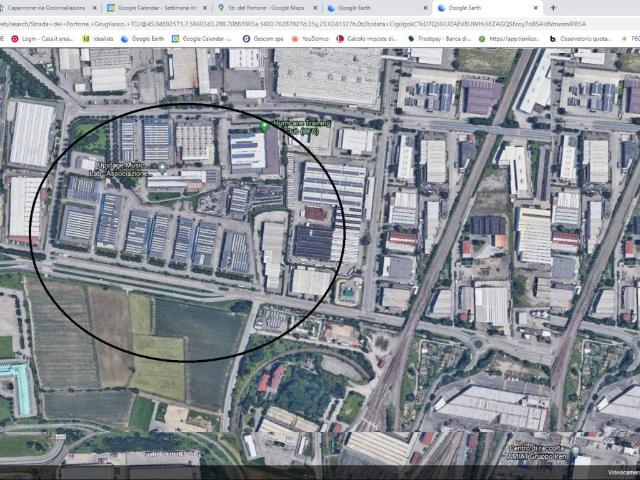640x480 pixels.
Task: Click the Hurricane Training Club map pin
Action: pyautogui.click(x=265, y=126)
